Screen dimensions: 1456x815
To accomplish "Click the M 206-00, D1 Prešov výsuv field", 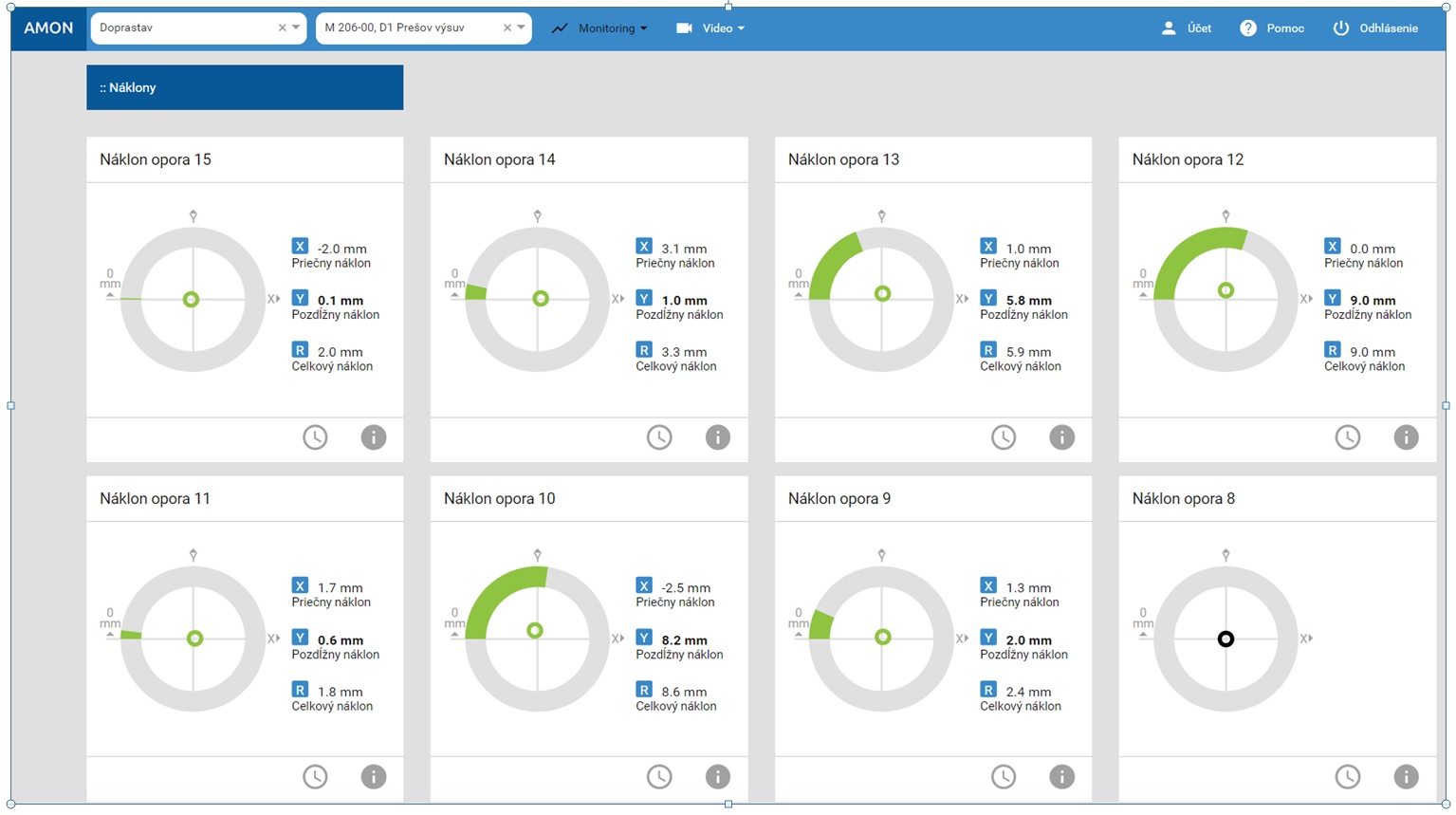I will pyautogui.click(x=424, y=28).
